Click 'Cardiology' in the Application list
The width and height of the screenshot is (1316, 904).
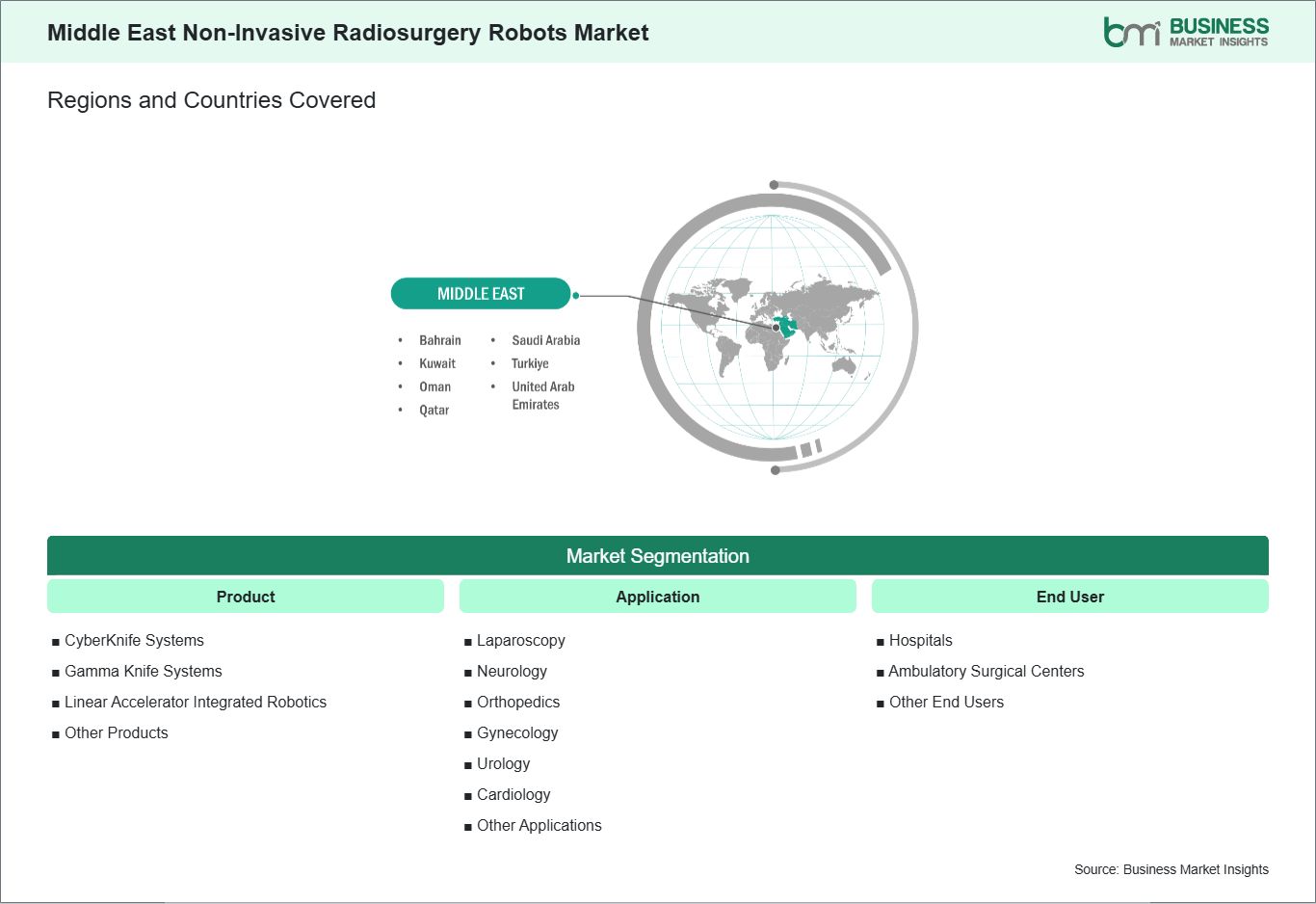(x=513, y=794)
